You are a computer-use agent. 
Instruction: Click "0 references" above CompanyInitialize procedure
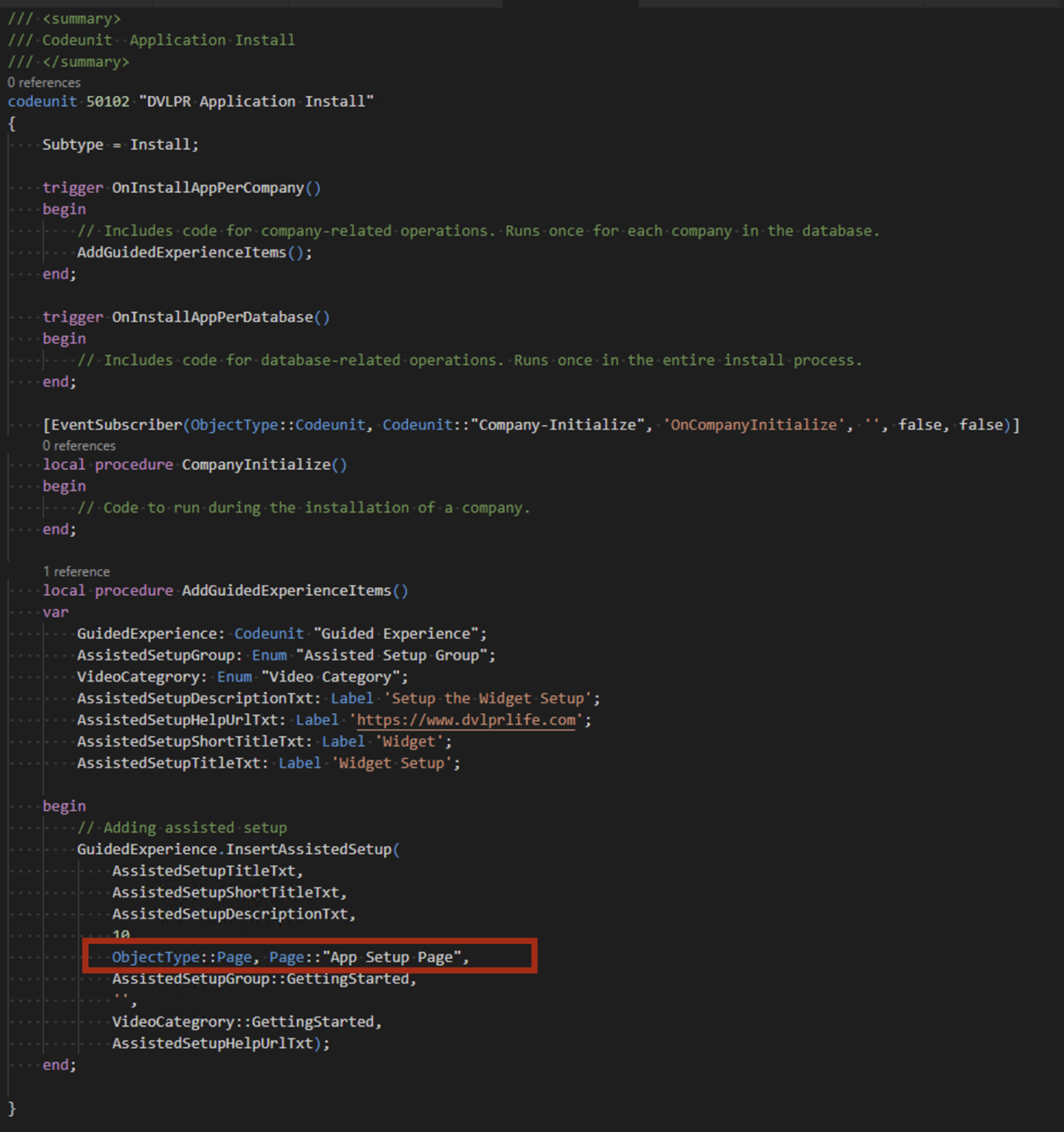coord(79,445)
